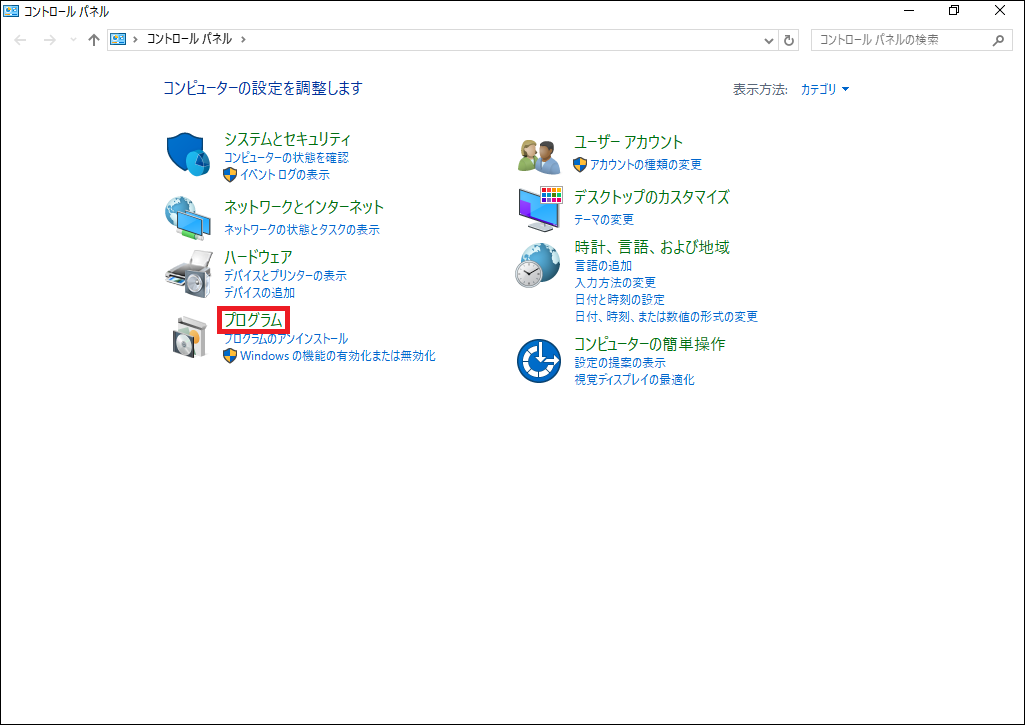Open コンピューターの状態を確認 link

coord(286,158)
